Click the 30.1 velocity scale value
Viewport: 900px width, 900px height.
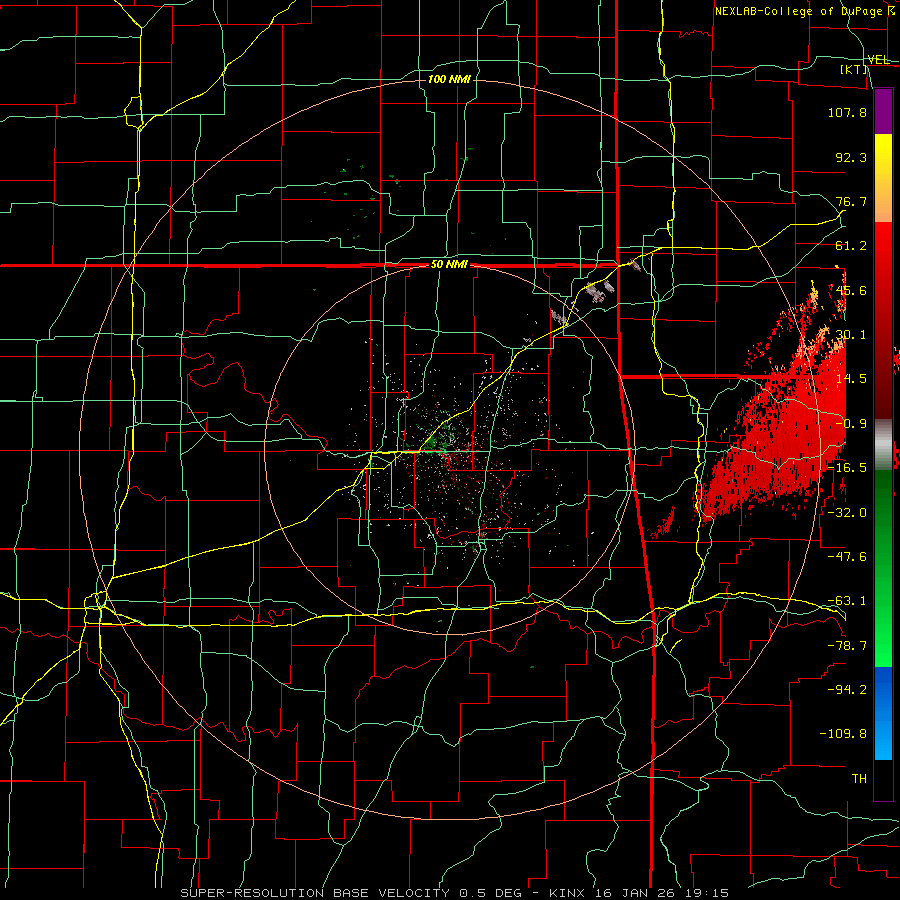coord(851,335)
